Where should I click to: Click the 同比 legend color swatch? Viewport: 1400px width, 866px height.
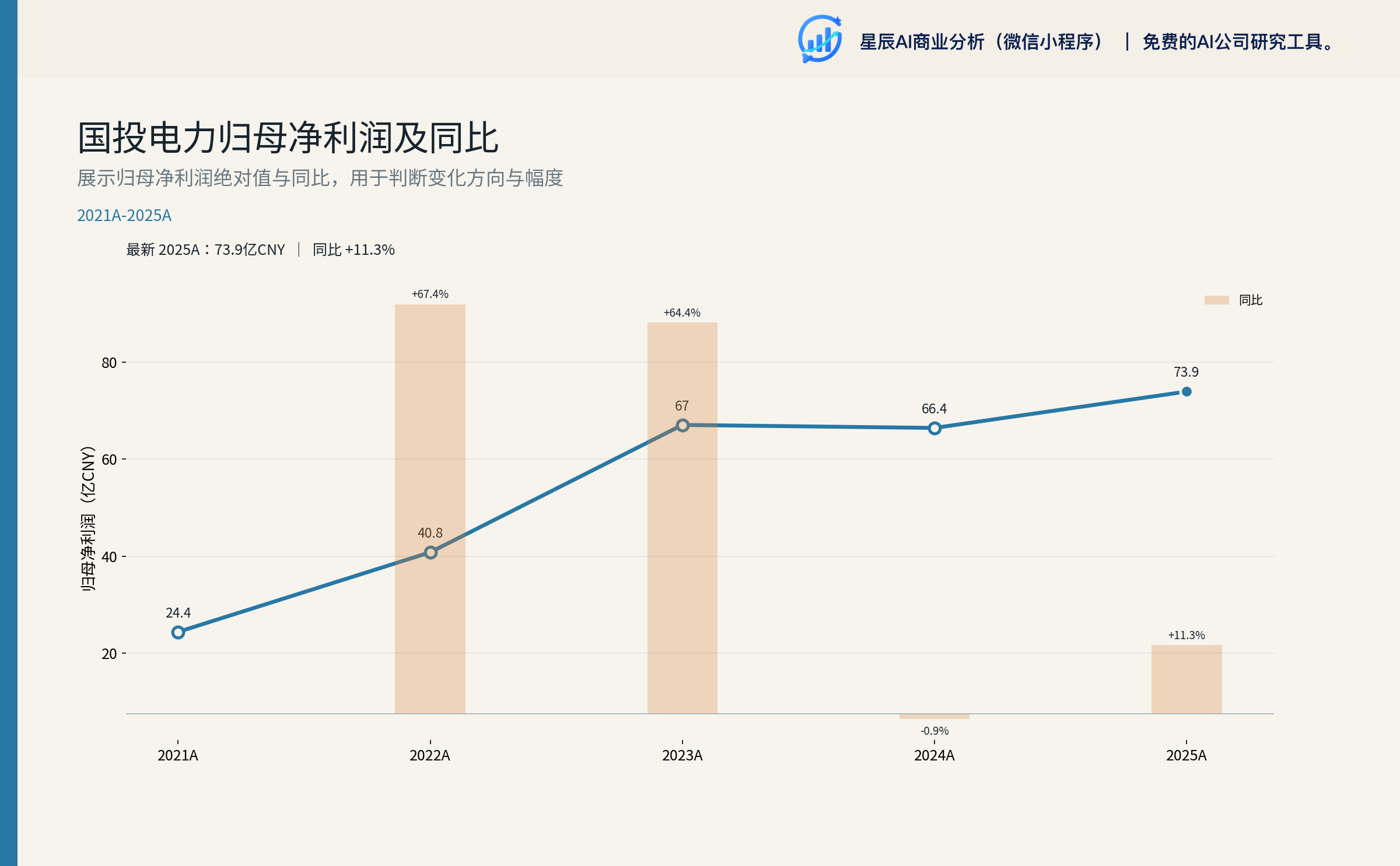click(1216, 300)
